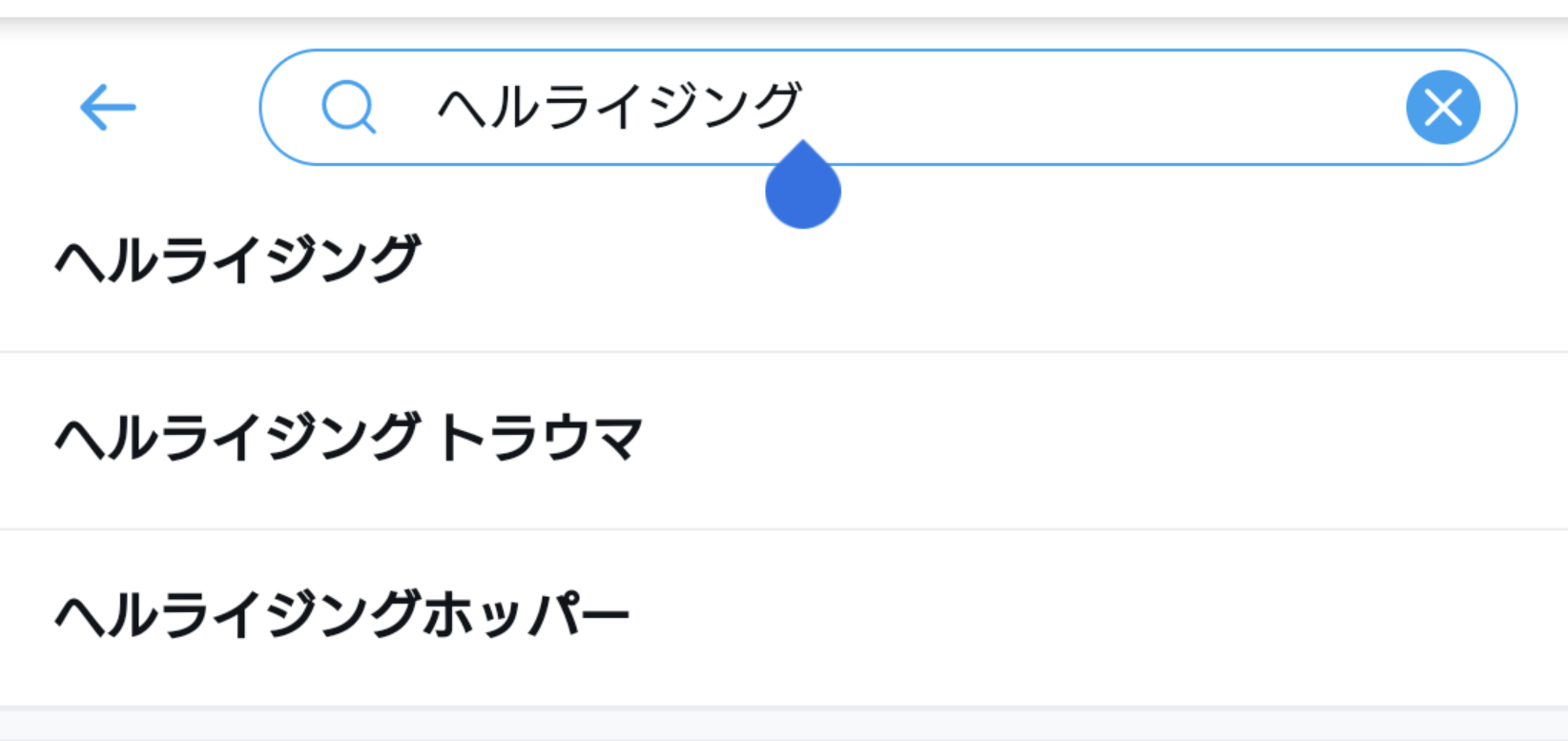
Task: Click the magnifying glass search icon
Action: tap(349, 107)
